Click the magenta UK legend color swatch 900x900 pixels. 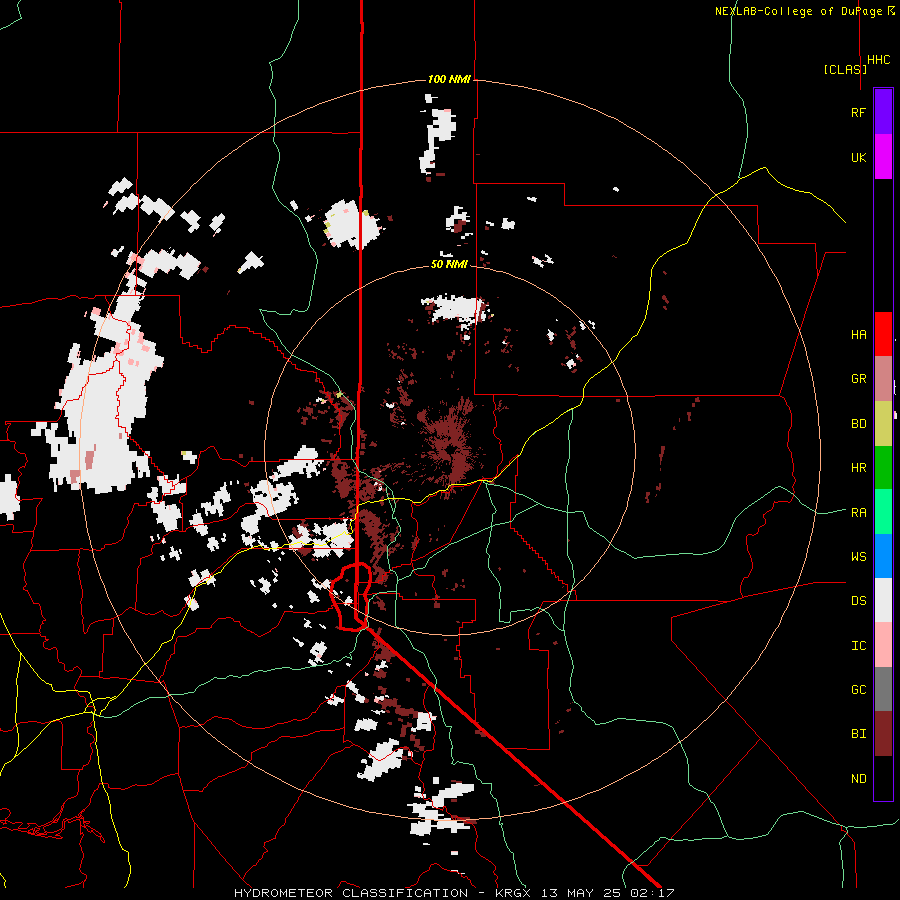tap(883, 157)
